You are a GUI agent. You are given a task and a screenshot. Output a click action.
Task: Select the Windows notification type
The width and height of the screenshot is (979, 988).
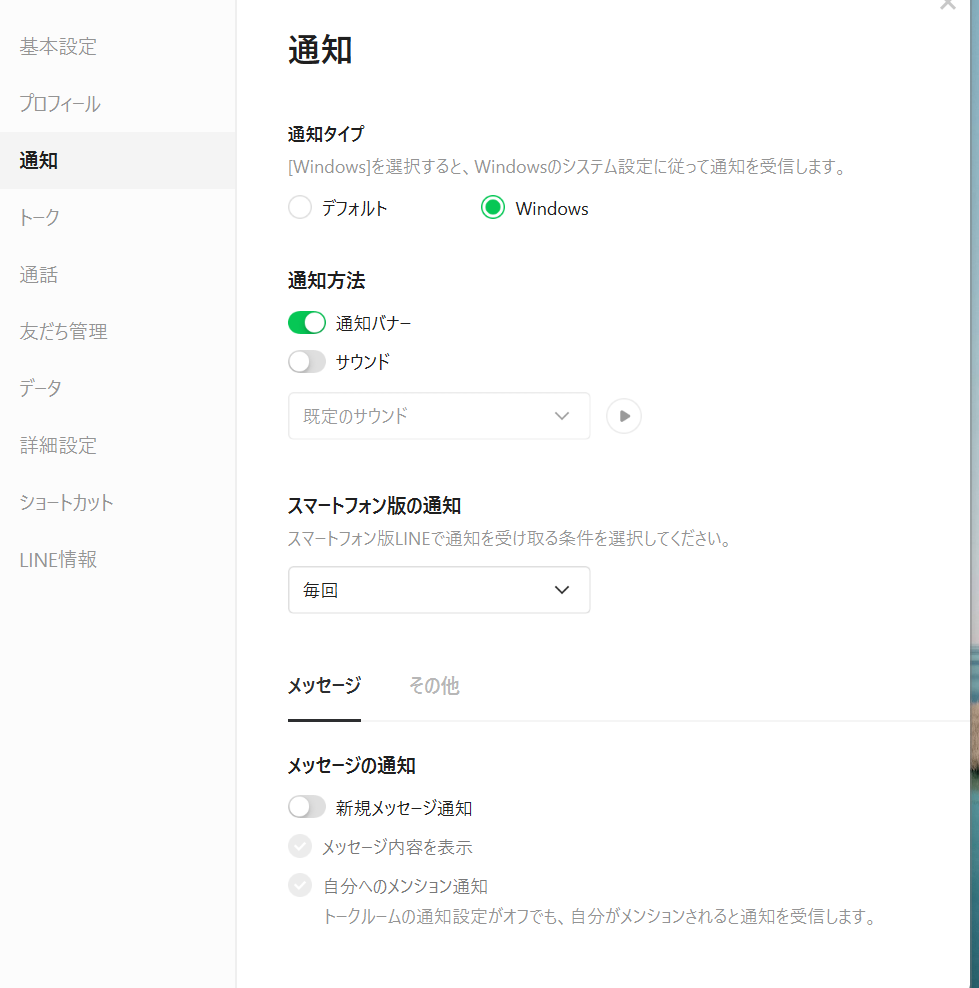coord(493,208)
